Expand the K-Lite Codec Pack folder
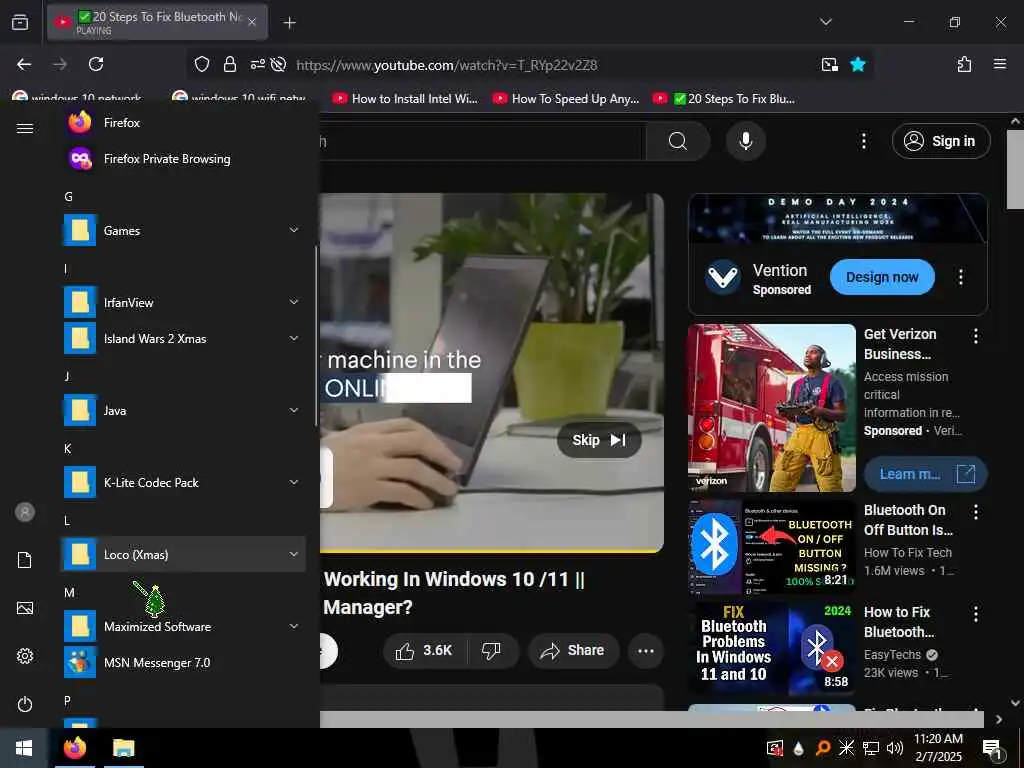Image resolution: width=1024 pixels, height=768 pixels. click(x=184, y=482)
